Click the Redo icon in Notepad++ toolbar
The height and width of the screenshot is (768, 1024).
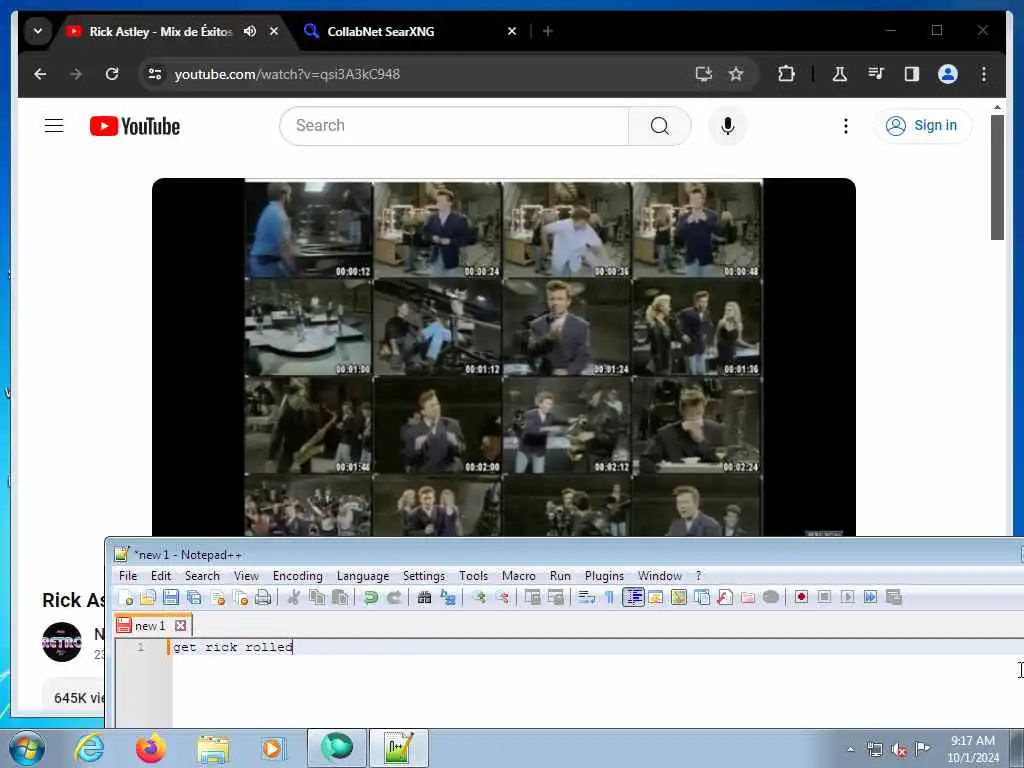click(x=394, y=598)
